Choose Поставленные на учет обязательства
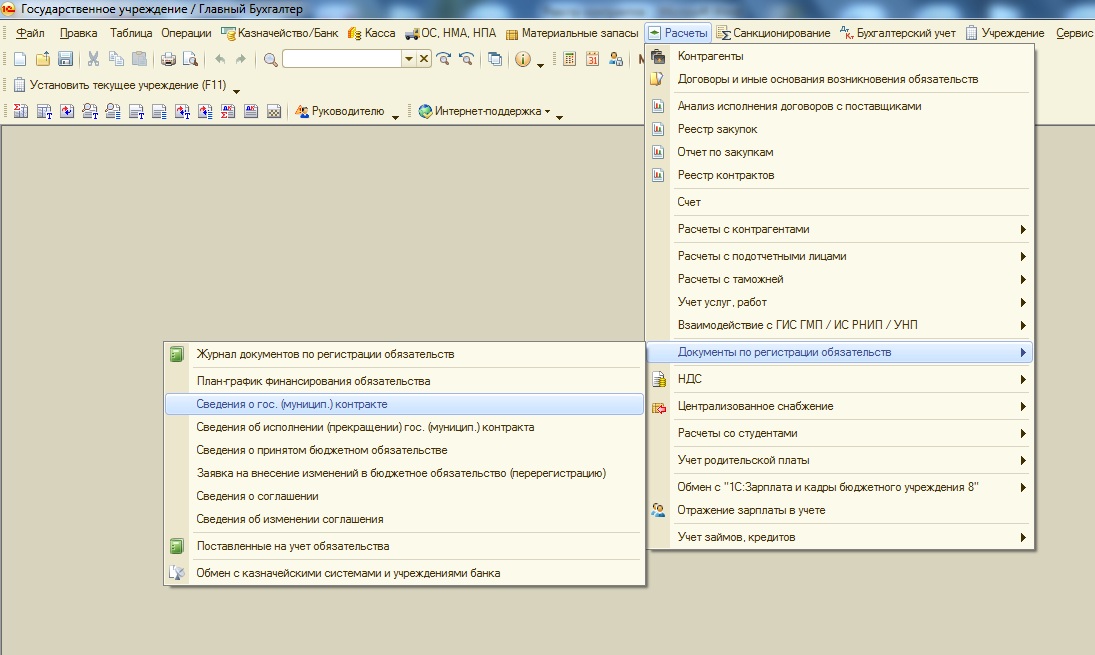The width and height of the screenshot is (1095, 655). pyautogui.click(x=293, y=546)
